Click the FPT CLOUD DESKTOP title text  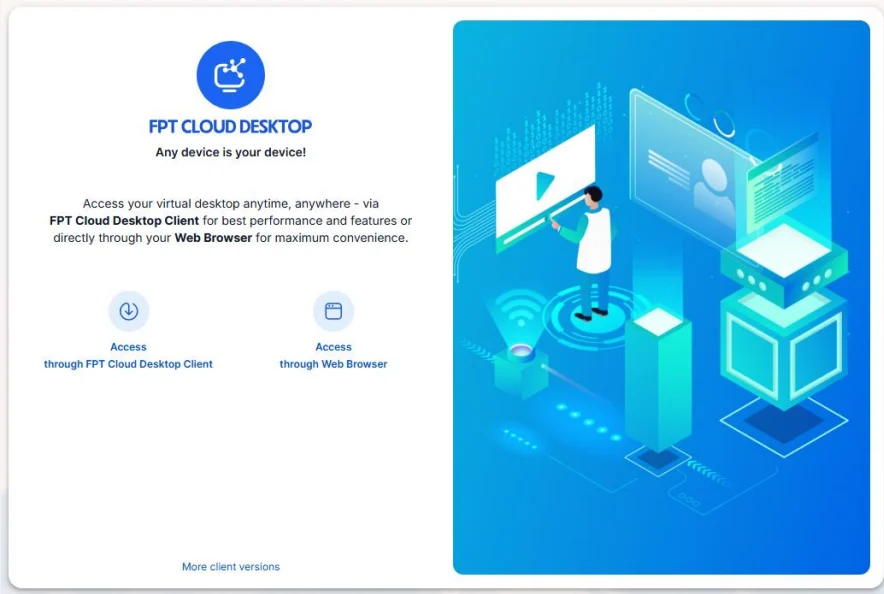pyautogui.click(x=231, y=126)
